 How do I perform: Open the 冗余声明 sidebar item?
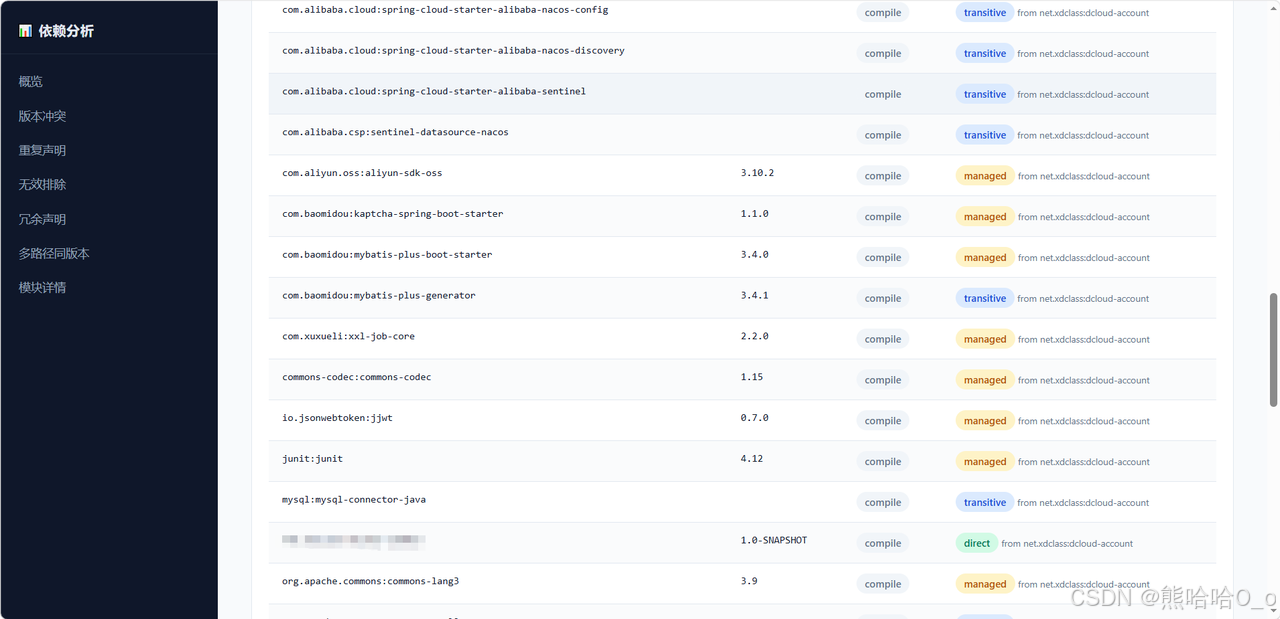42,219
